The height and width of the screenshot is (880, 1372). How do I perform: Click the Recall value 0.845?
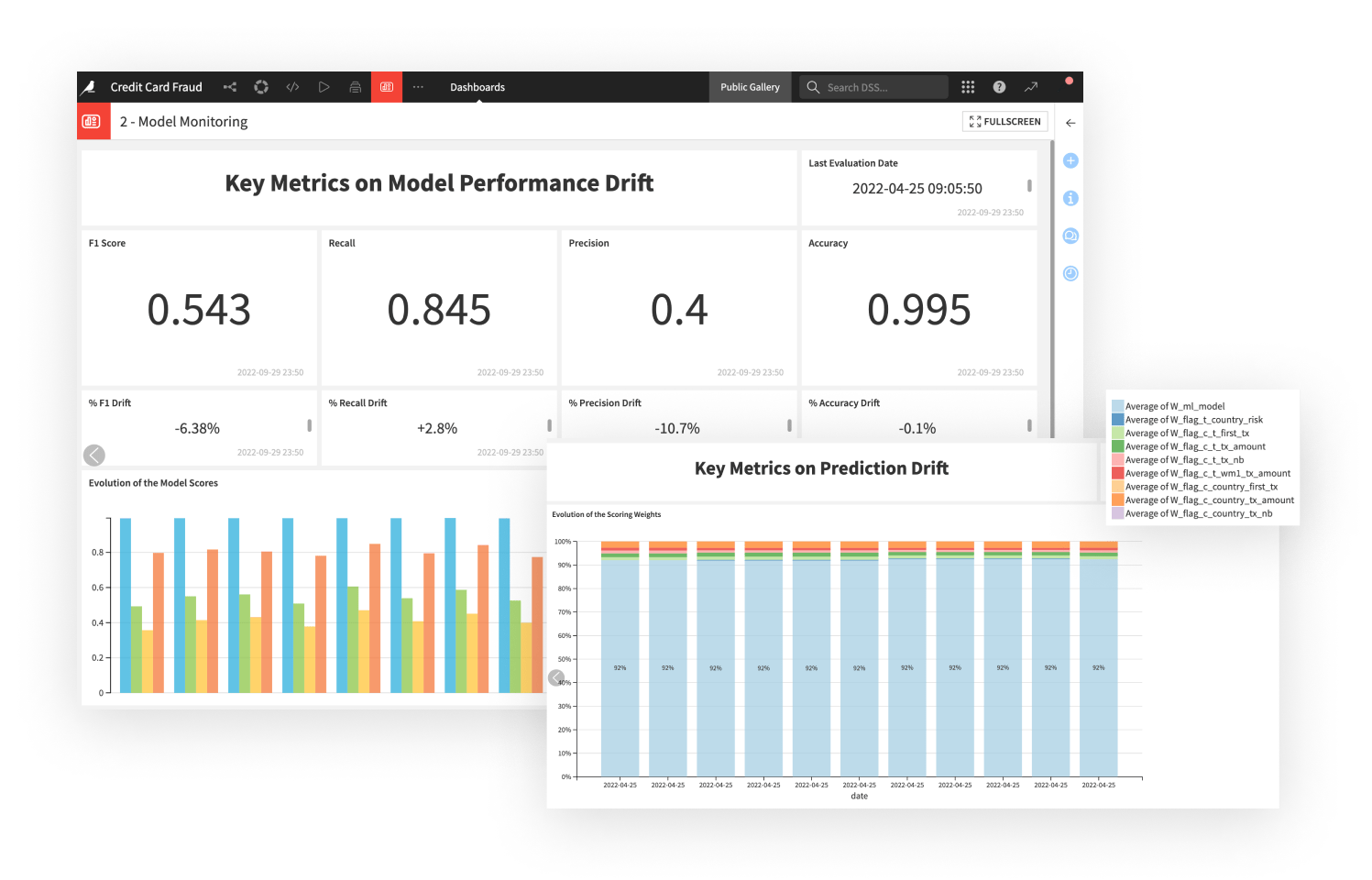439,310
